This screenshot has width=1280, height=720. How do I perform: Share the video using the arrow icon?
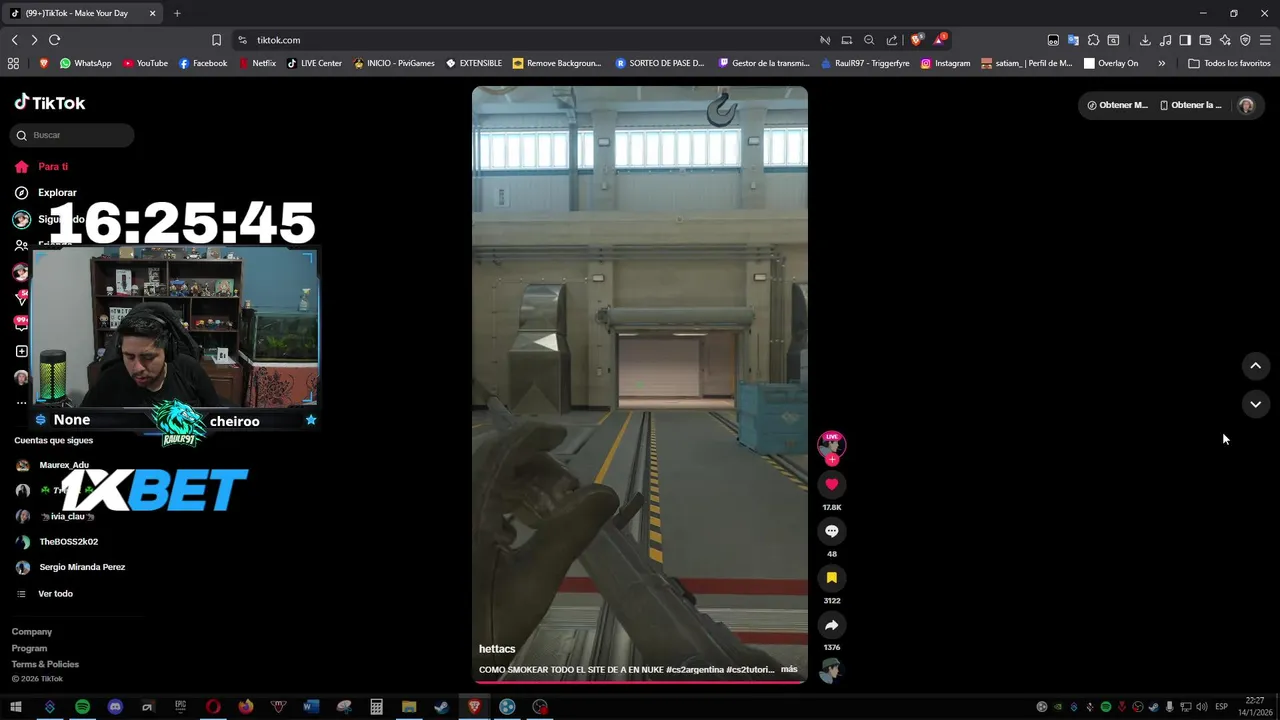[x=831, y=625]
